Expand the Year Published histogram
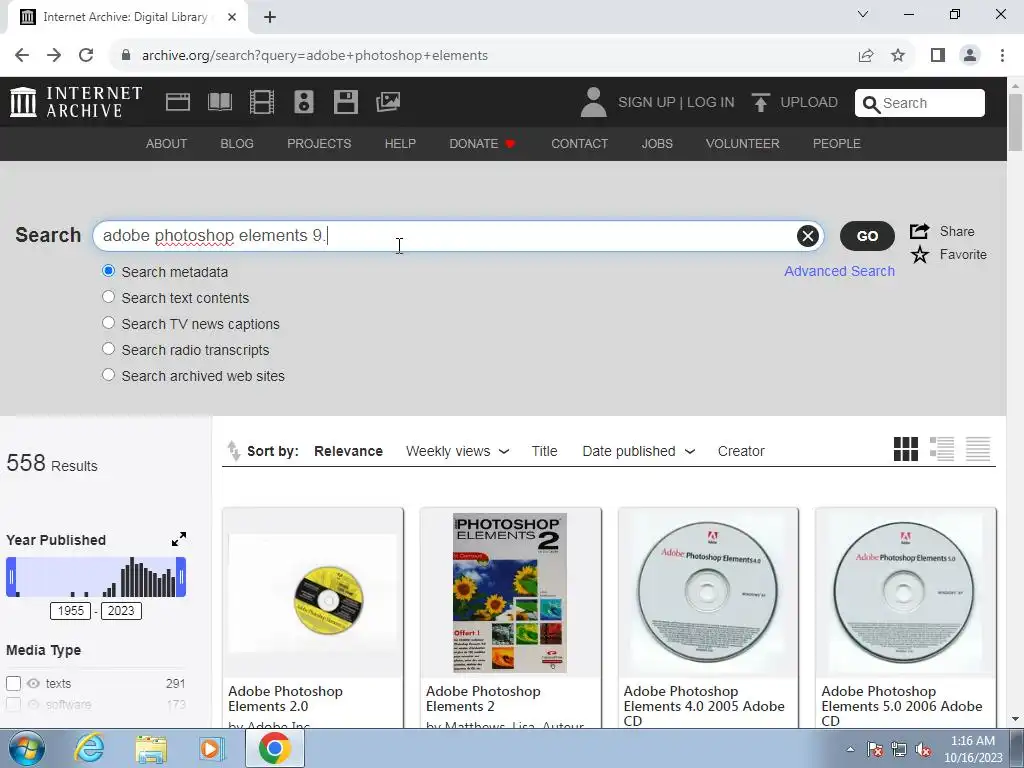This screenshot has height=768, width=1024. click(x=179, y=539)
